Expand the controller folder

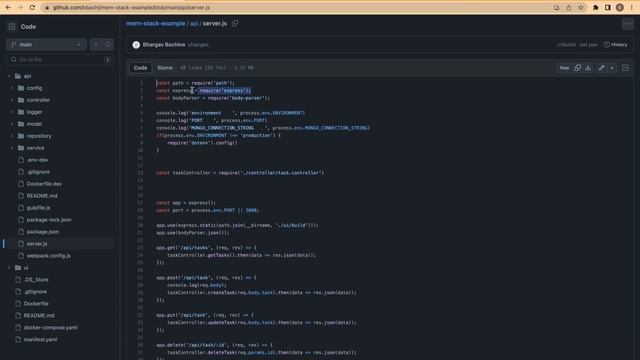tap(12, 100)
